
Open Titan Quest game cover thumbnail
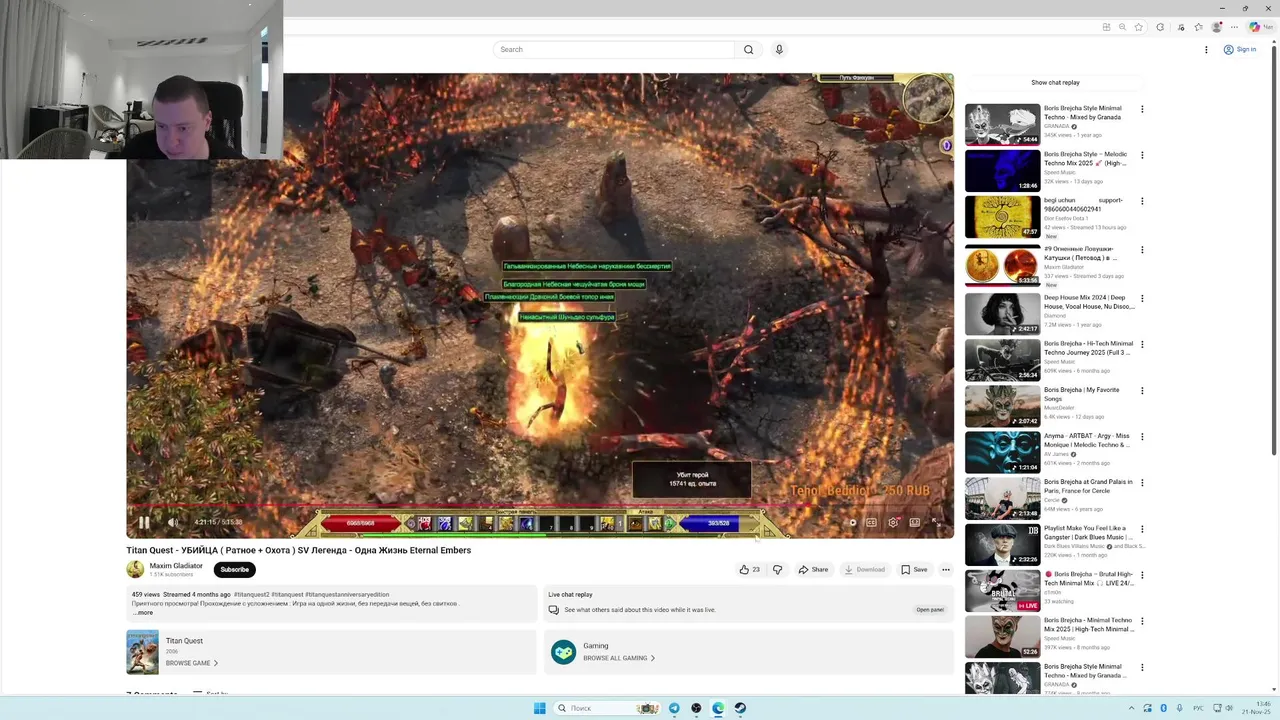pos(142,652)
